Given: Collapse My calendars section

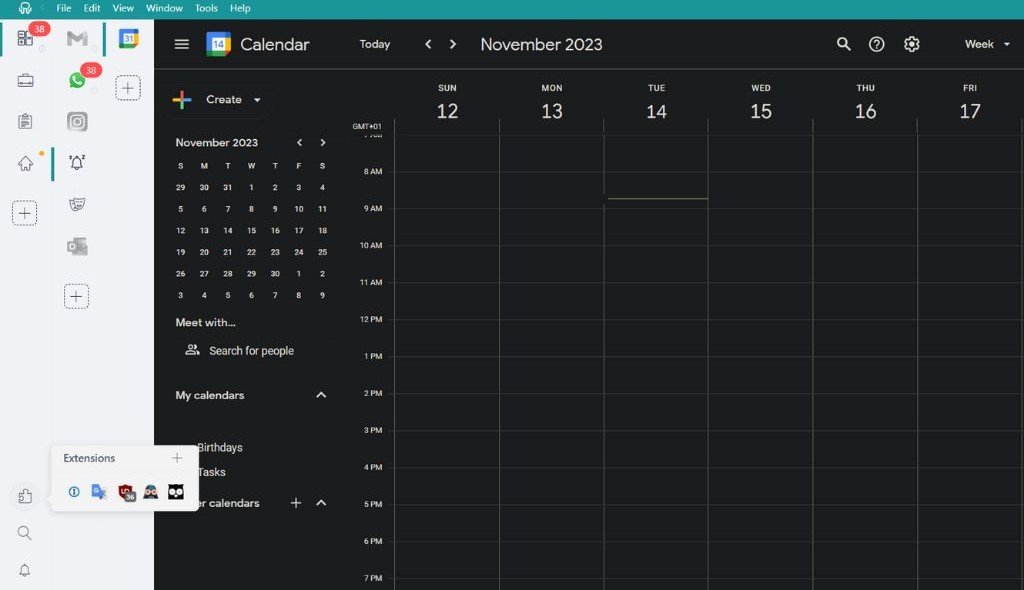Looking at the screenshot, I should (x=321, y=395).
